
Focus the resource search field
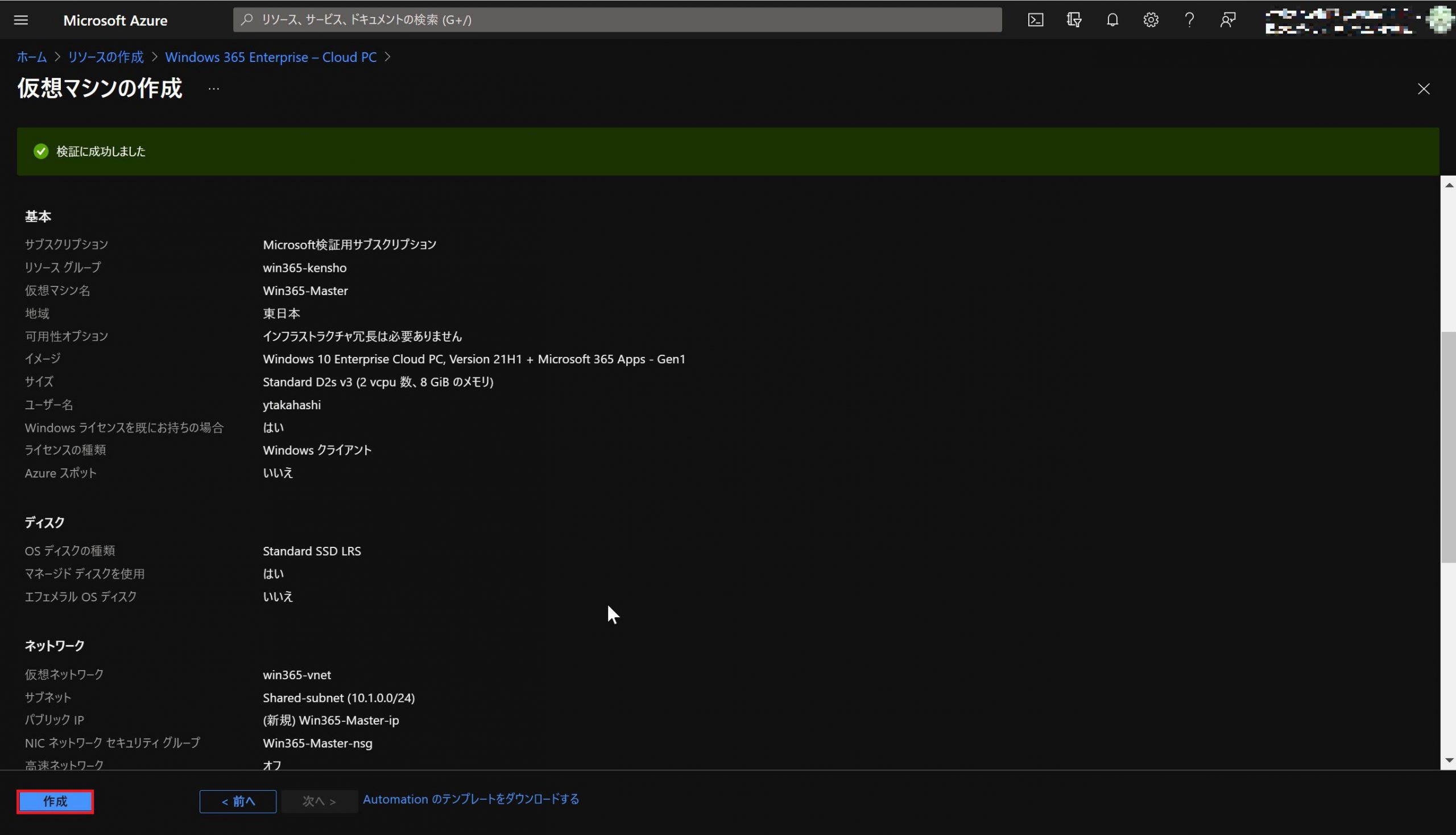click(617, 20)
